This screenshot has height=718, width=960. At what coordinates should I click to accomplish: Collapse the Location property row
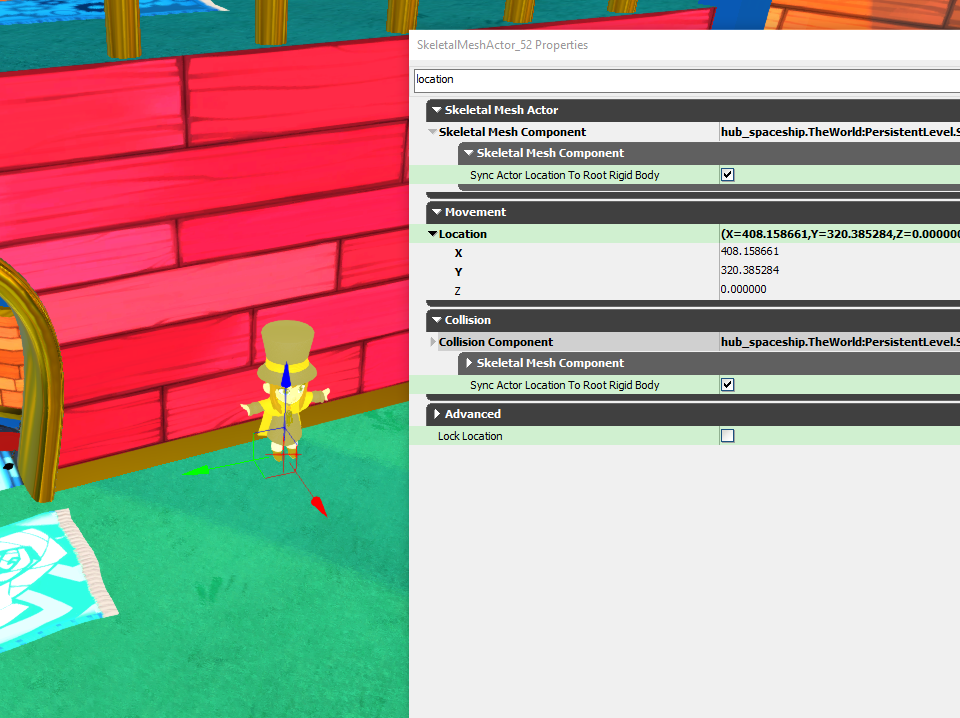(432, 234)
